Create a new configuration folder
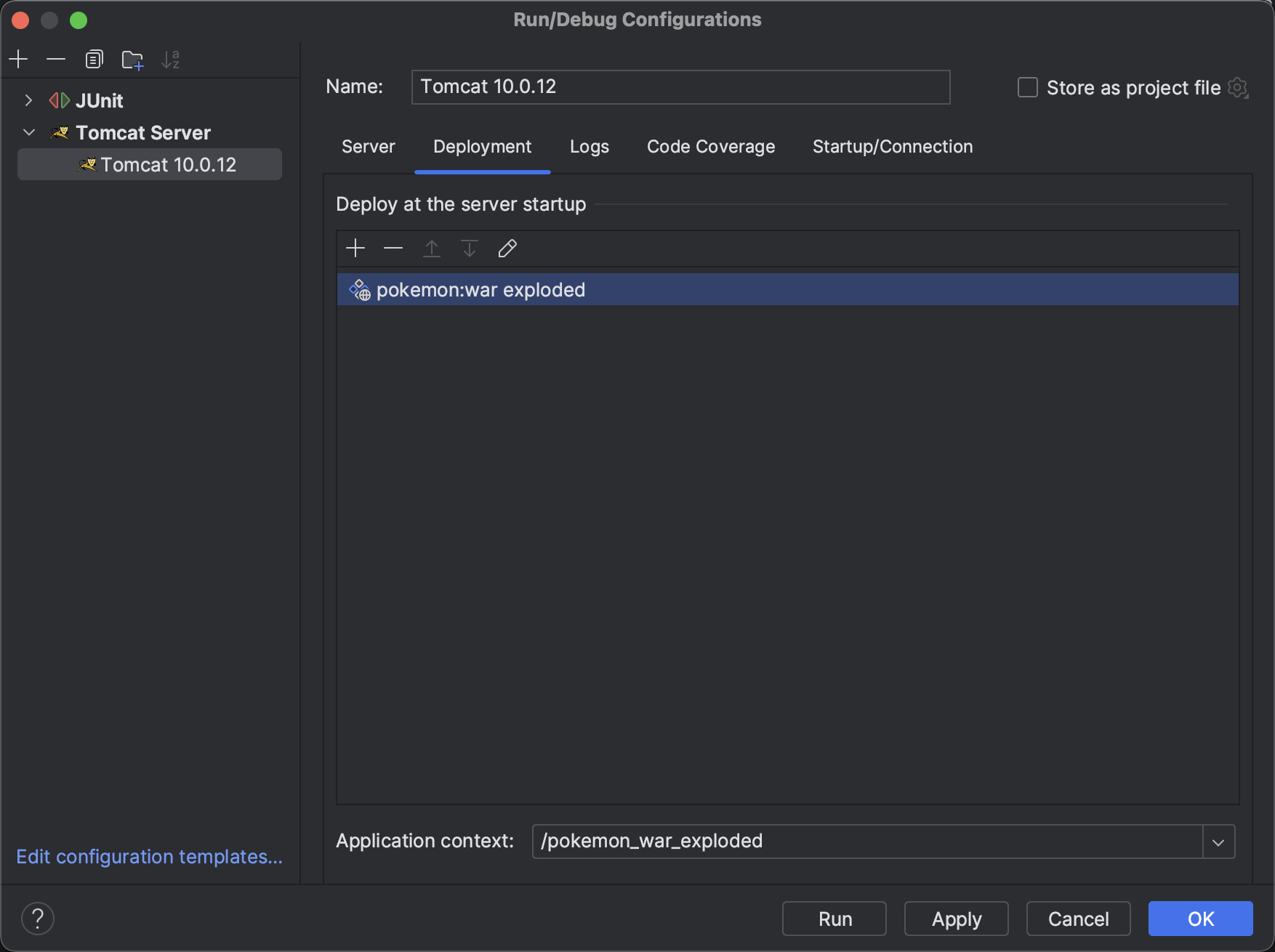This screenshot has width=1275, height=952. tap(132, 60)
